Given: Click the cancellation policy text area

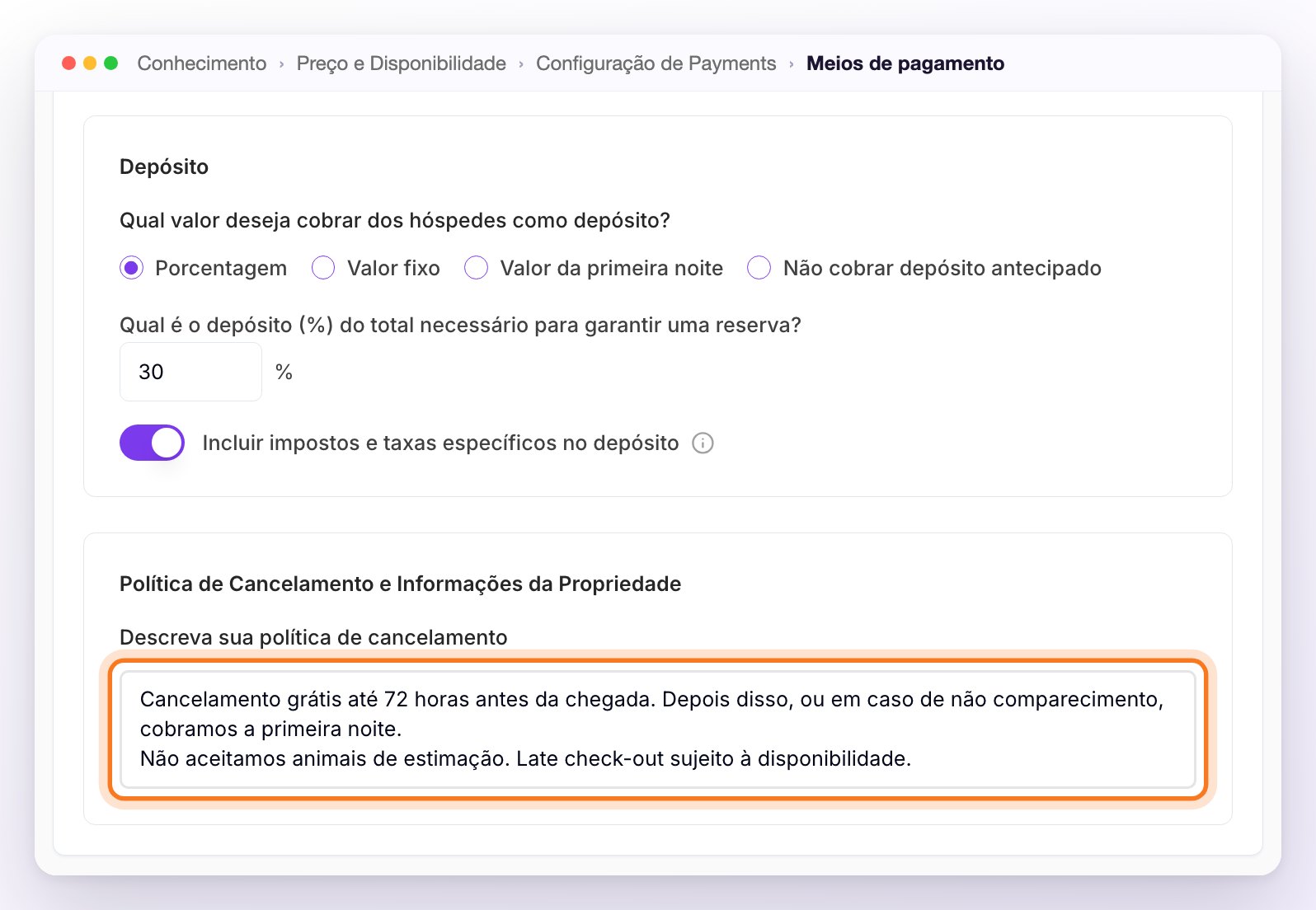Looking at the screenshot, I should pos(658,729).
